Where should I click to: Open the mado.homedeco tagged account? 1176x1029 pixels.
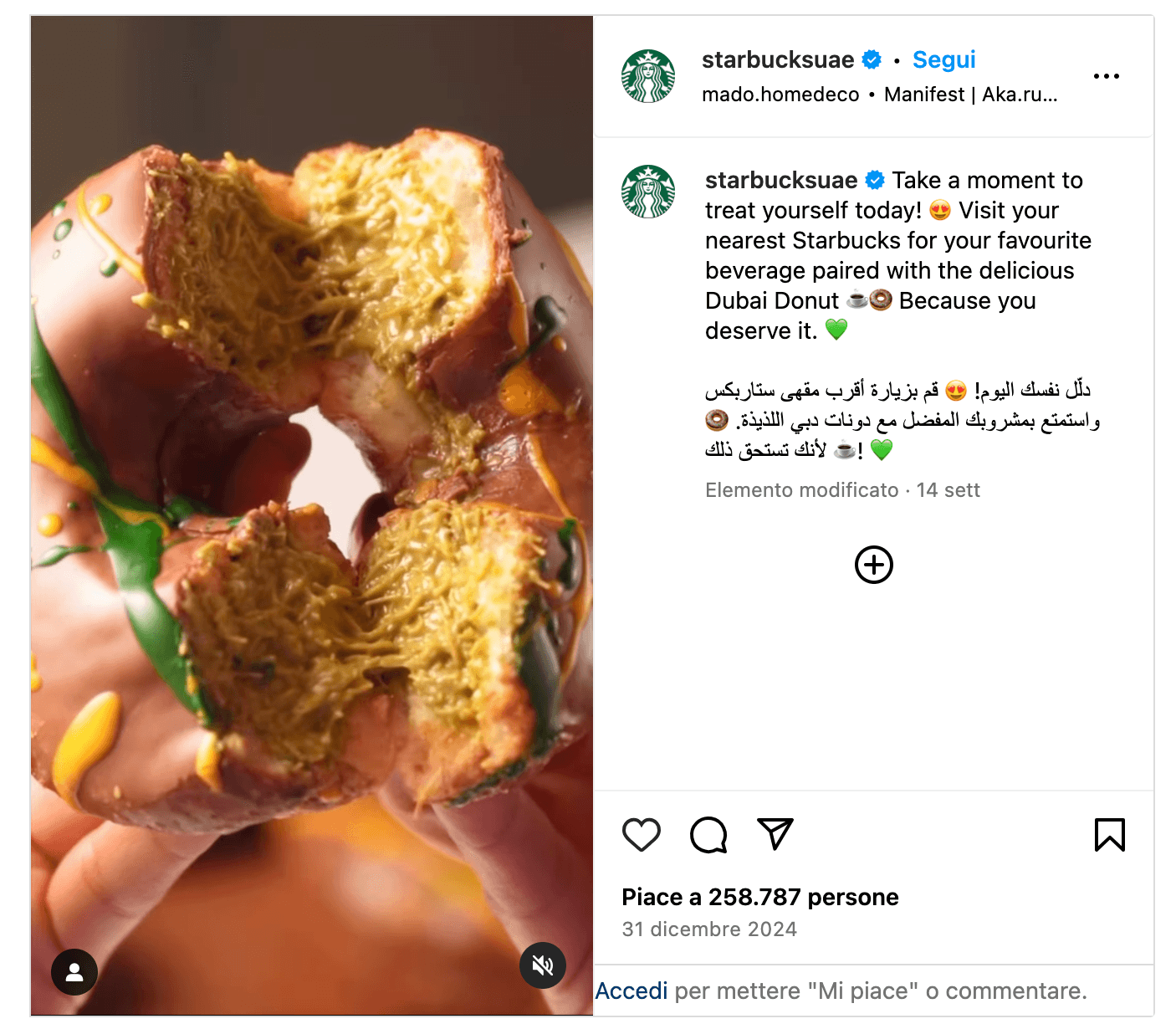click(x=780, y=95)
